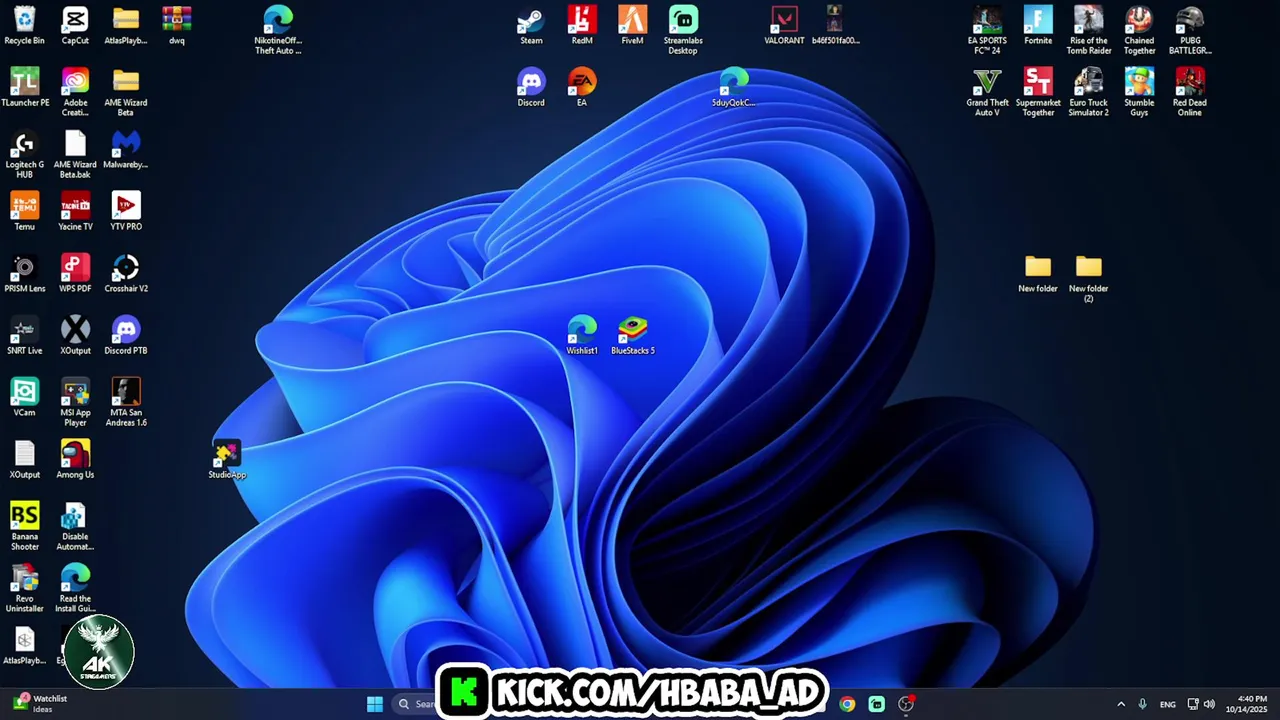Image resolution: width=1280 pixels, height=720 pixels.
Task: Launch Steam from the desktop
Action: coord(531,26)
